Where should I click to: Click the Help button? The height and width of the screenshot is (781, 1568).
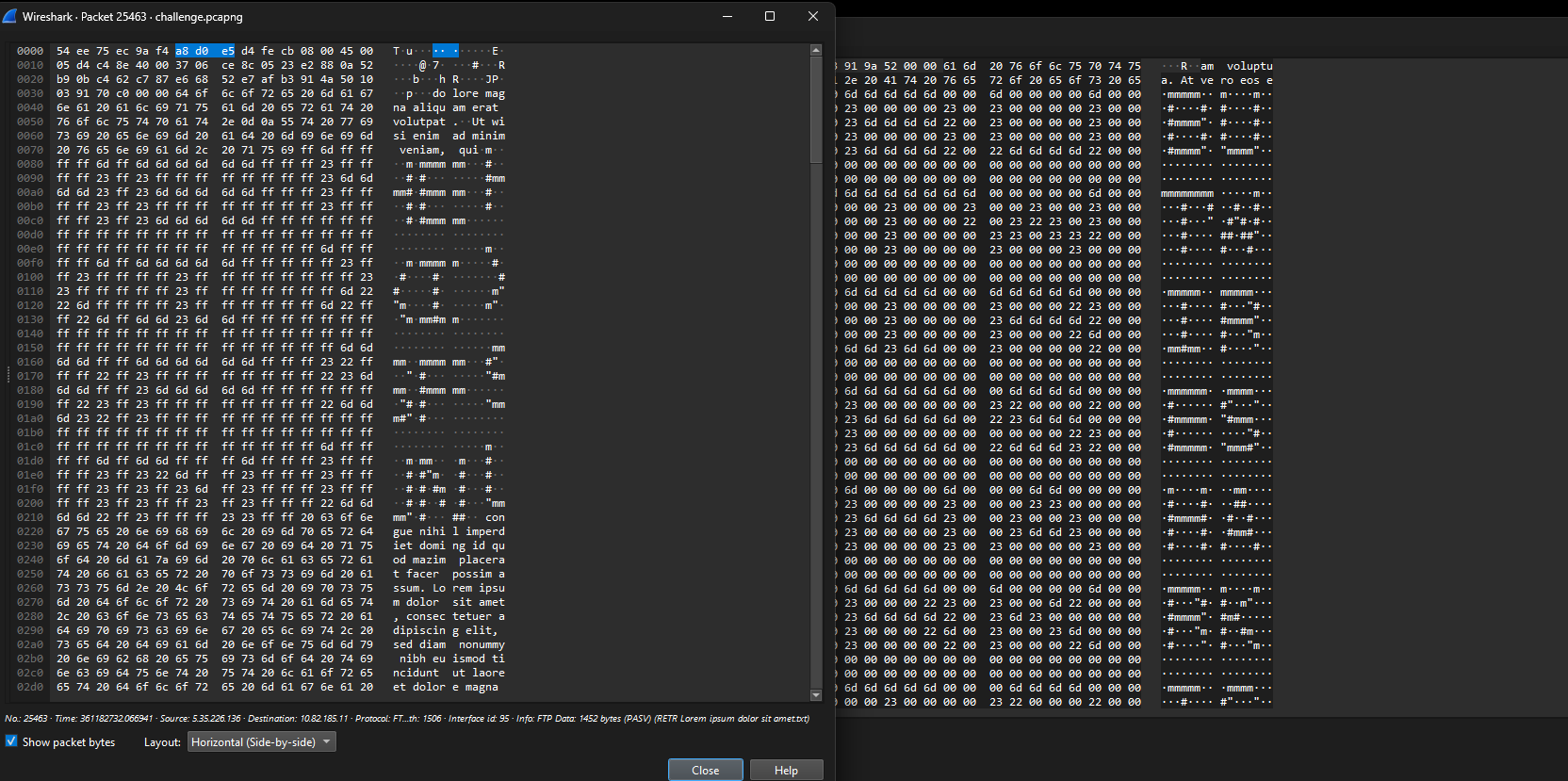(786, 770)
